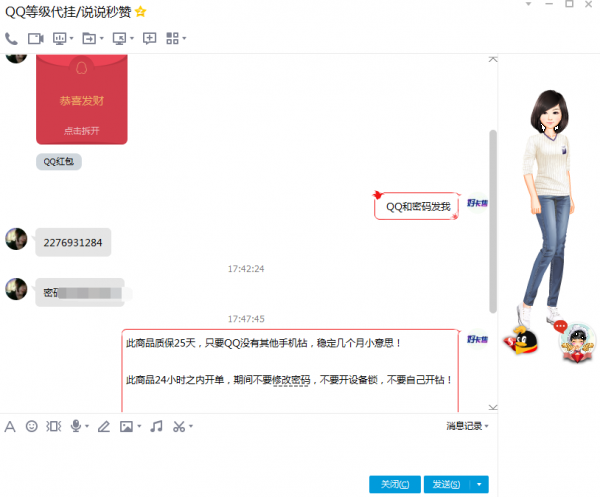Expand voice message dropdown arrow
This screenshot has width=600, height=497.
tap(87, 426)
